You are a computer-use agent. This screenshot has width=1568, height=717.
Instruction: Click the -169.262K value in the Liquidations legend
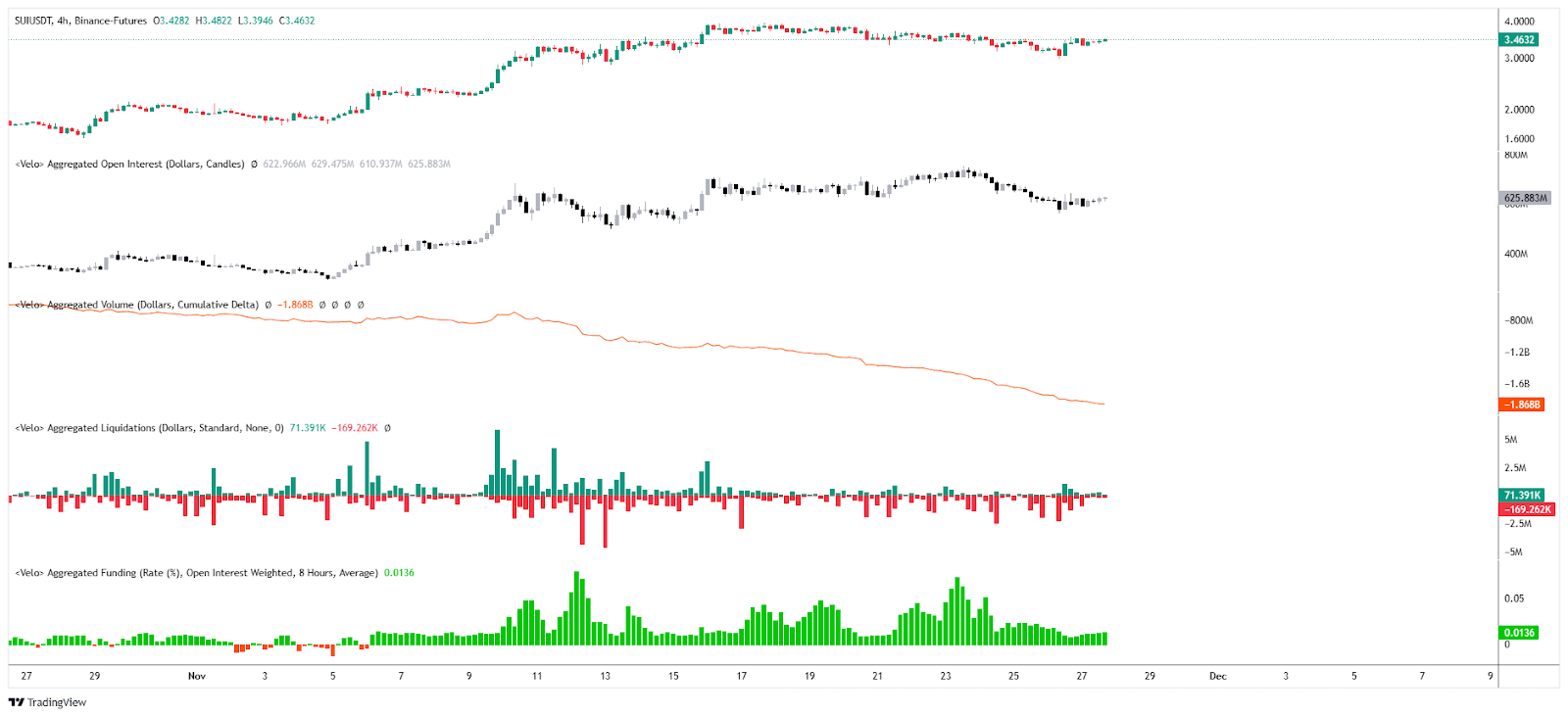pos(355,428)
